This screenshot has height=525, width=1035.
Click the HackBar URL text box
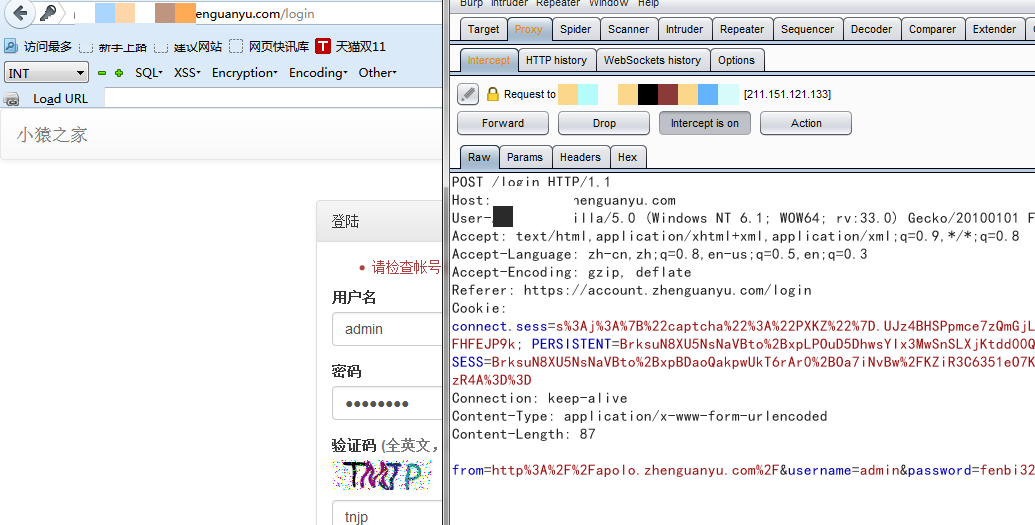273,98
